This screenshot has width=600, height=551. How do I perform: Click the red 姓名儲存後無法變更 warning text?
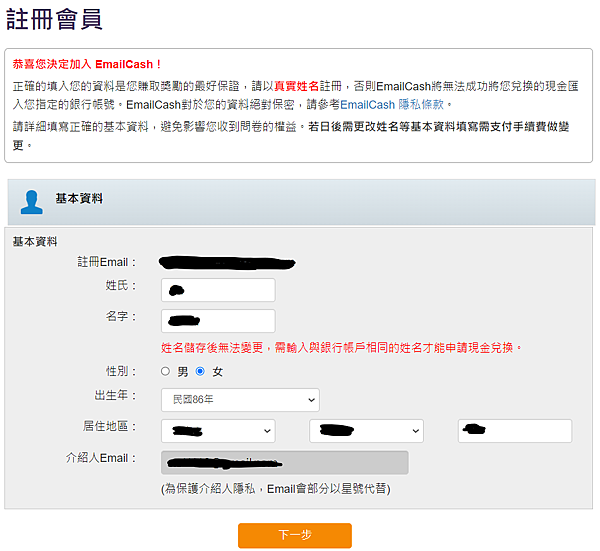[x=341, y=347]
